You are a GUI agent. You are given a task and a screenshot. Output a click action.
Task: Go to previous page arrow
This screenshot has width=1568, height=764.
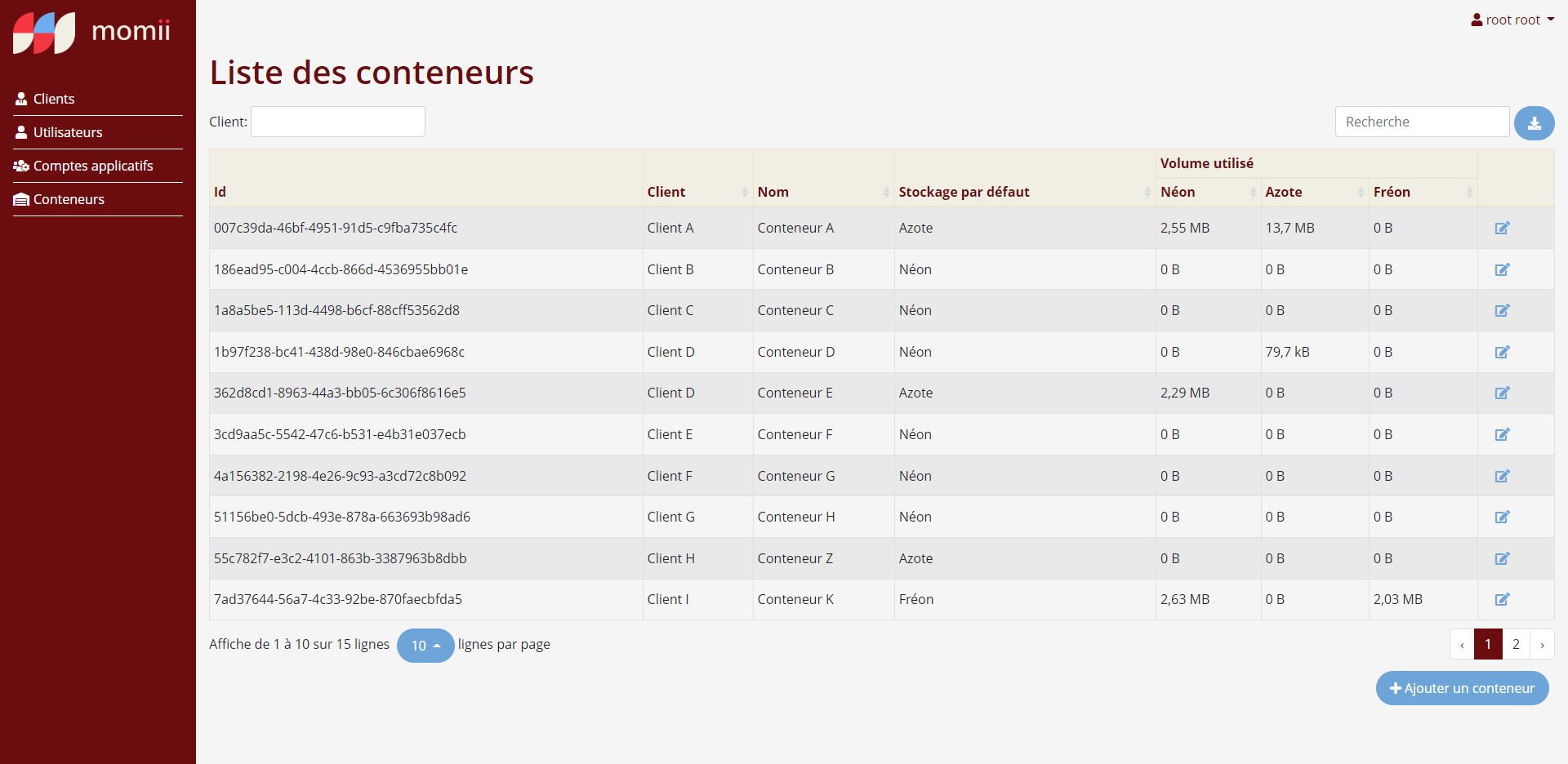[1462, 644]
